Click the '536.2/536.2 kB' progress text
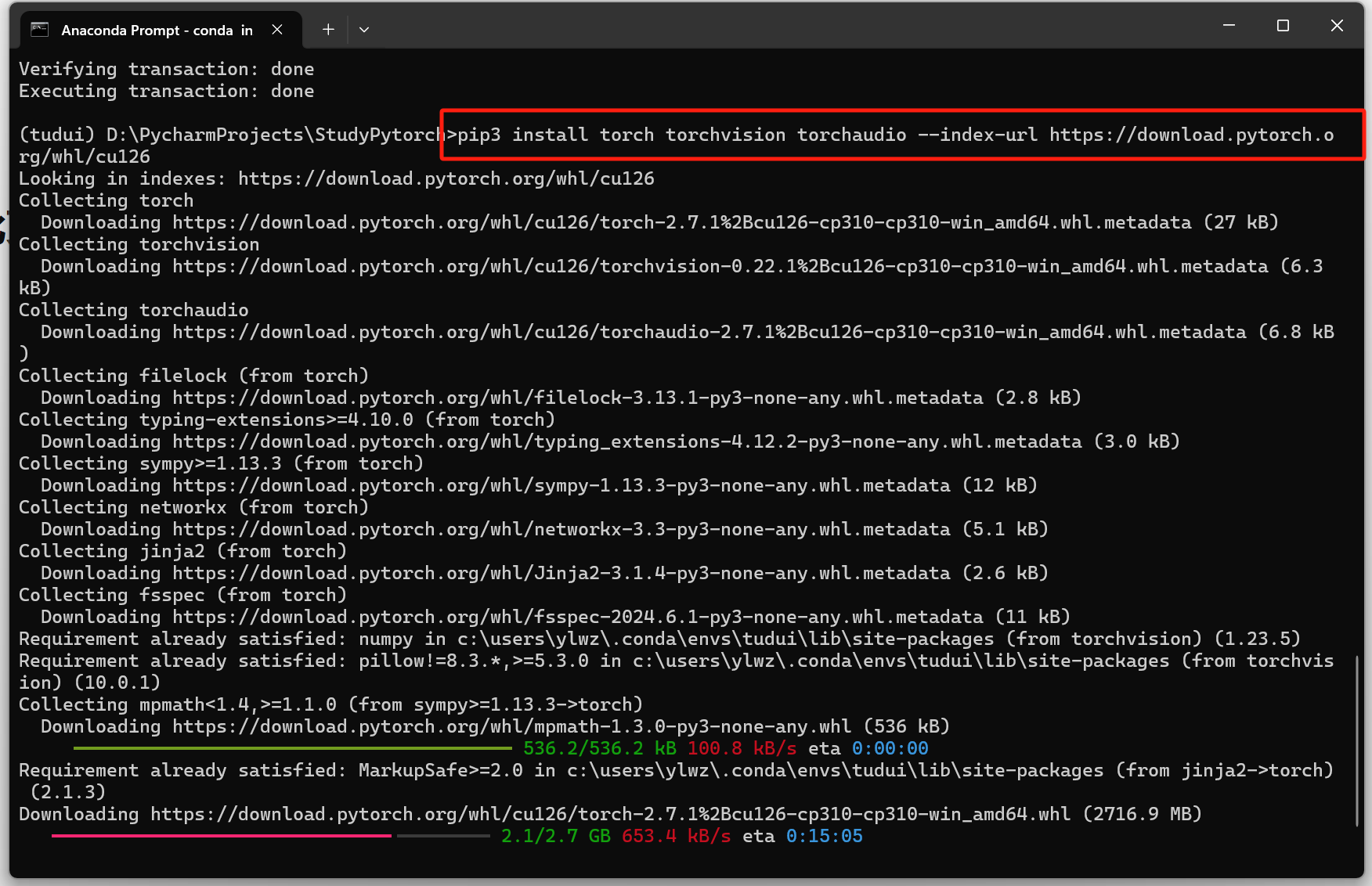Image resolution: width=1372 pixels, height=886 pixels. [600, 748]
